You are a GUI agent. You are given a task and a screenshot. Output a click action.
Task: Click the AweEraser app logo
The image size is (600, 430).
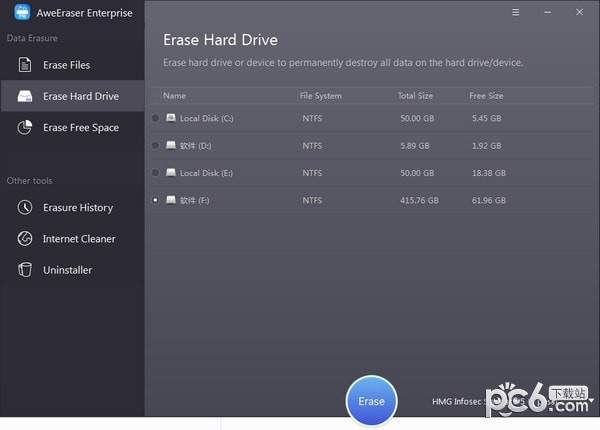coord(20,13)
